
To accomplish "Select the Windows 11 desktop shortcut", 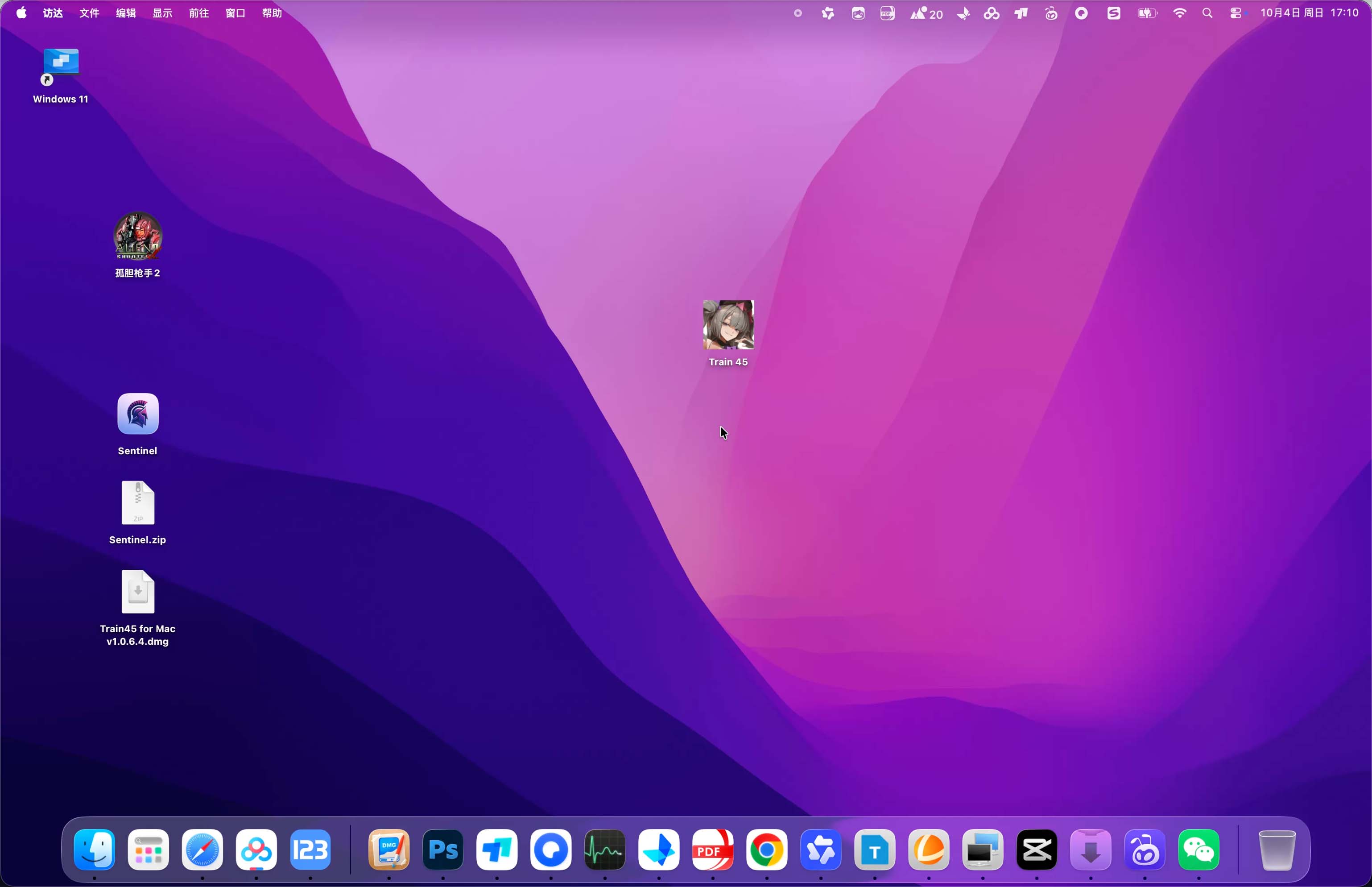I will pyautogui.click(x=61, y=75).
